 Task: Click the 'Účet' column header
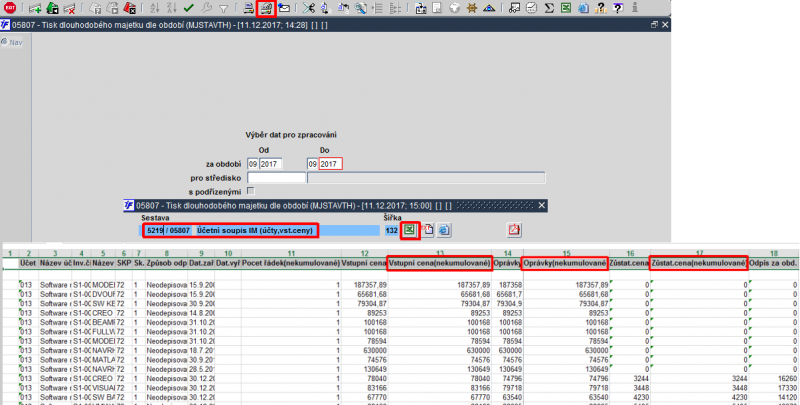(x=28, y=263)
